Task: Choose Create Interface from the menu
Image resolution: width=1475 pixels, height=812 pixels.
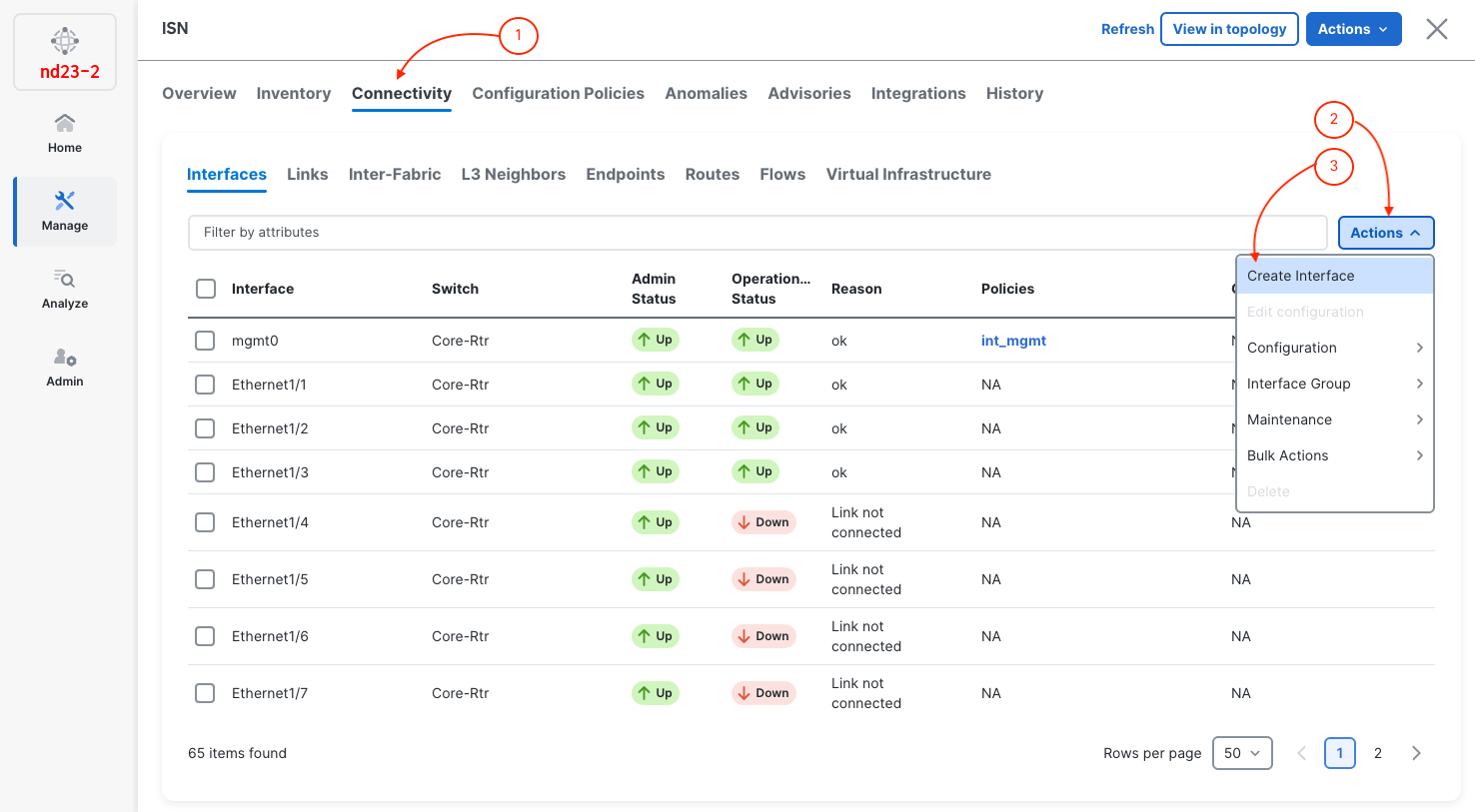Action: point(1301,276)
